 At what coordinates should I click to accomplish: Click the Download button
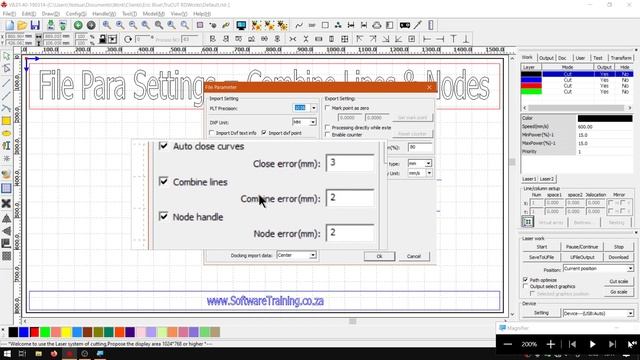tap(618, 257)
